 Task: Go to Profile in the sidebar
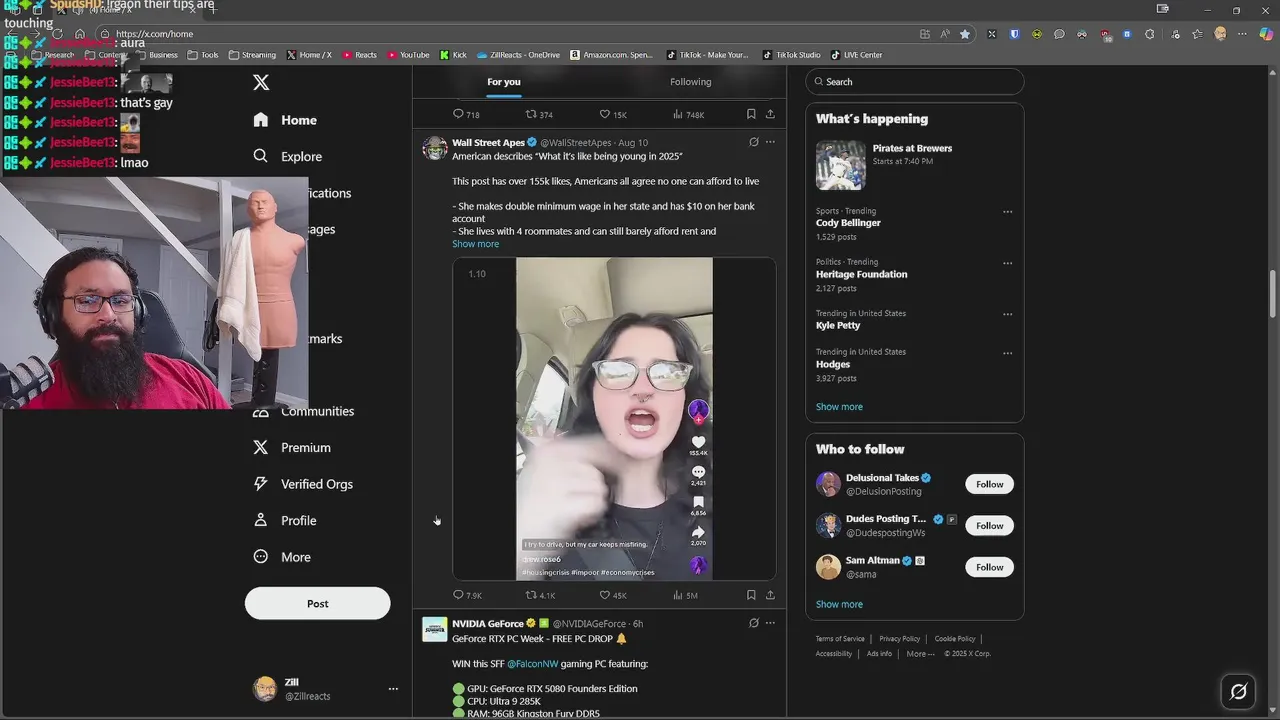(x=285, y=520)
